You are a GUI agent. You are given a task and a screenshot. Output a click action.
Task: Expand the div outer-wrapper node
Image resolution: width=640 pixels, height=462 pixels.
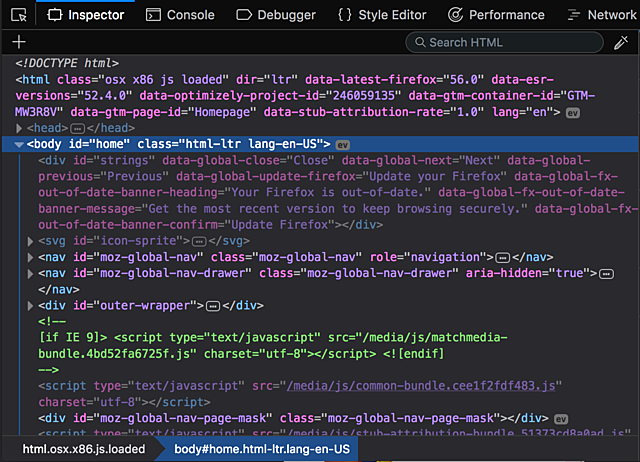pos(30,306)
